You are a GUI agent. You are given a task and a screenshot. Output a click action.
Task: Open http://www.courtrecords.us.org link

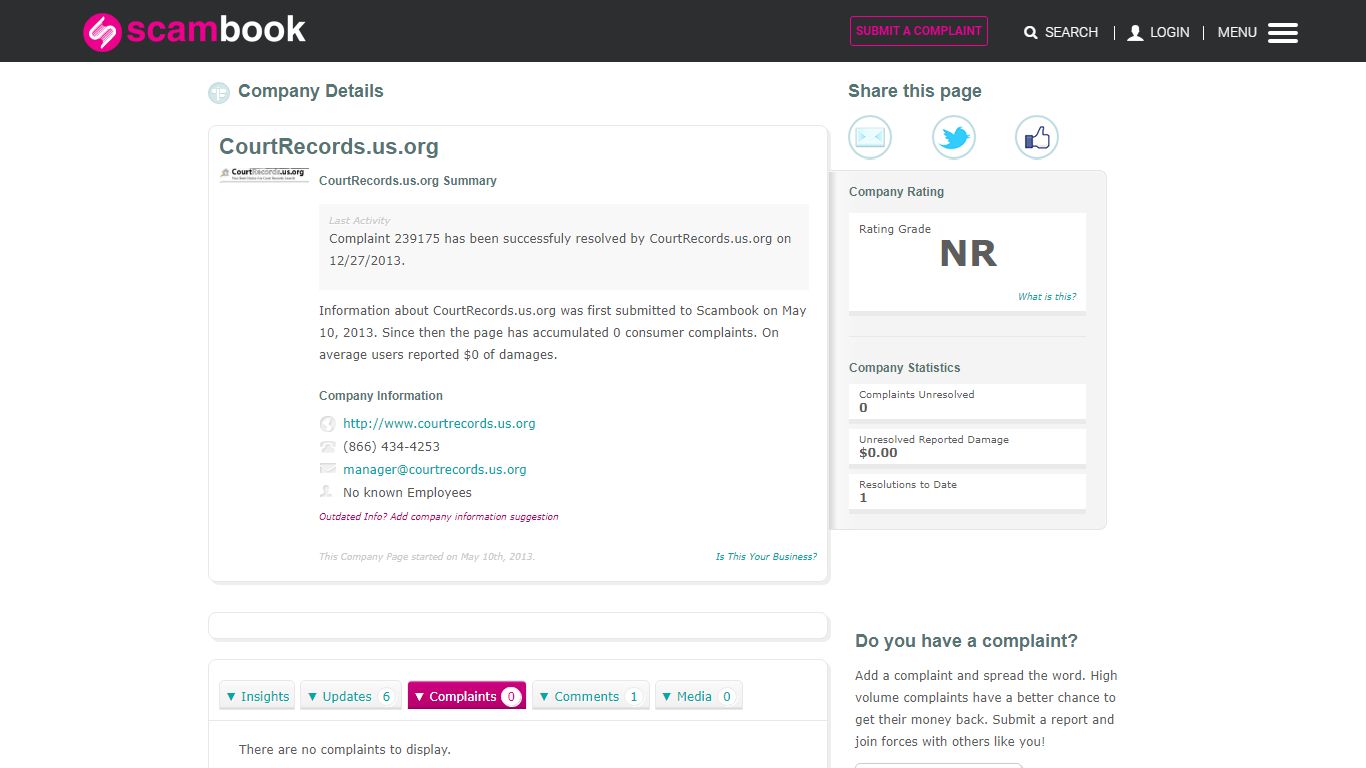coord(439,424)
